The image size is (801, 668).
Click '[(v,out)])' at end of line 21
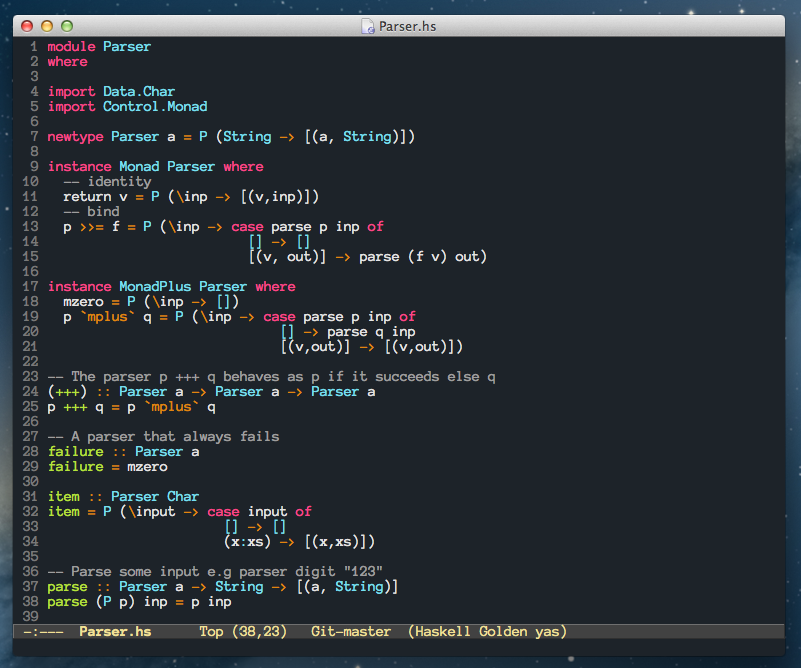coord(424,347)
